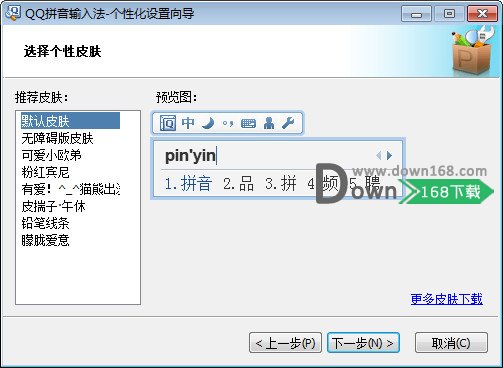This screenshot has width=503, height=368.
Task: Click the next page arrow in candidate preview
Action: pos(389,155)
